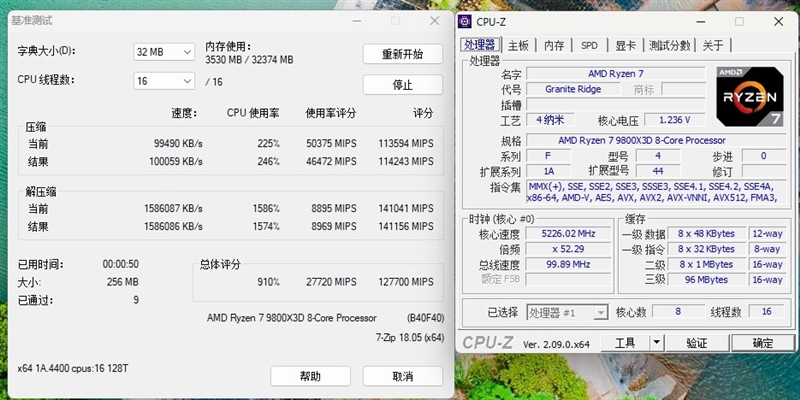The width and height of the screenshot is (800, 400).
Task: Click the 确定 (OK) button in CPU-Z
Action: 763,343
